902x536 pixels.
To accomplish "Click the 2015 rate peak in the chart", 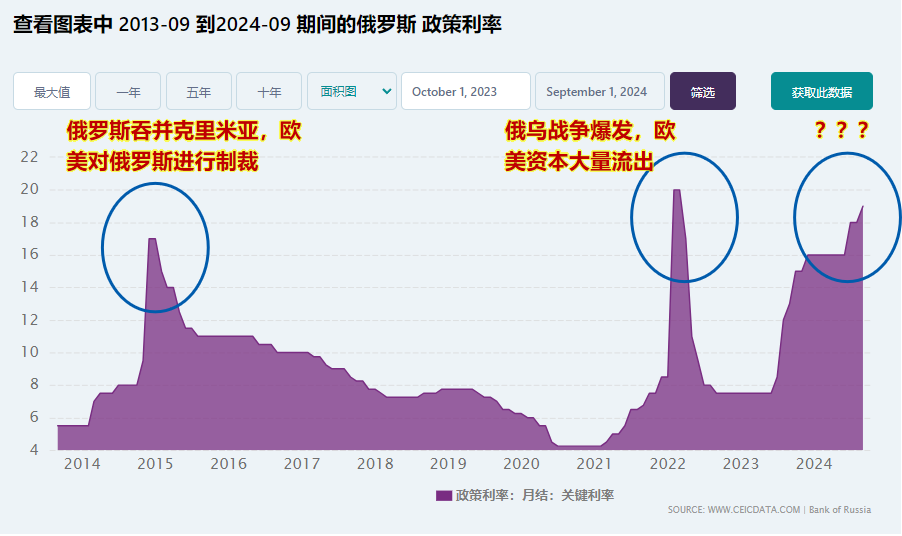I will point(152,240).
